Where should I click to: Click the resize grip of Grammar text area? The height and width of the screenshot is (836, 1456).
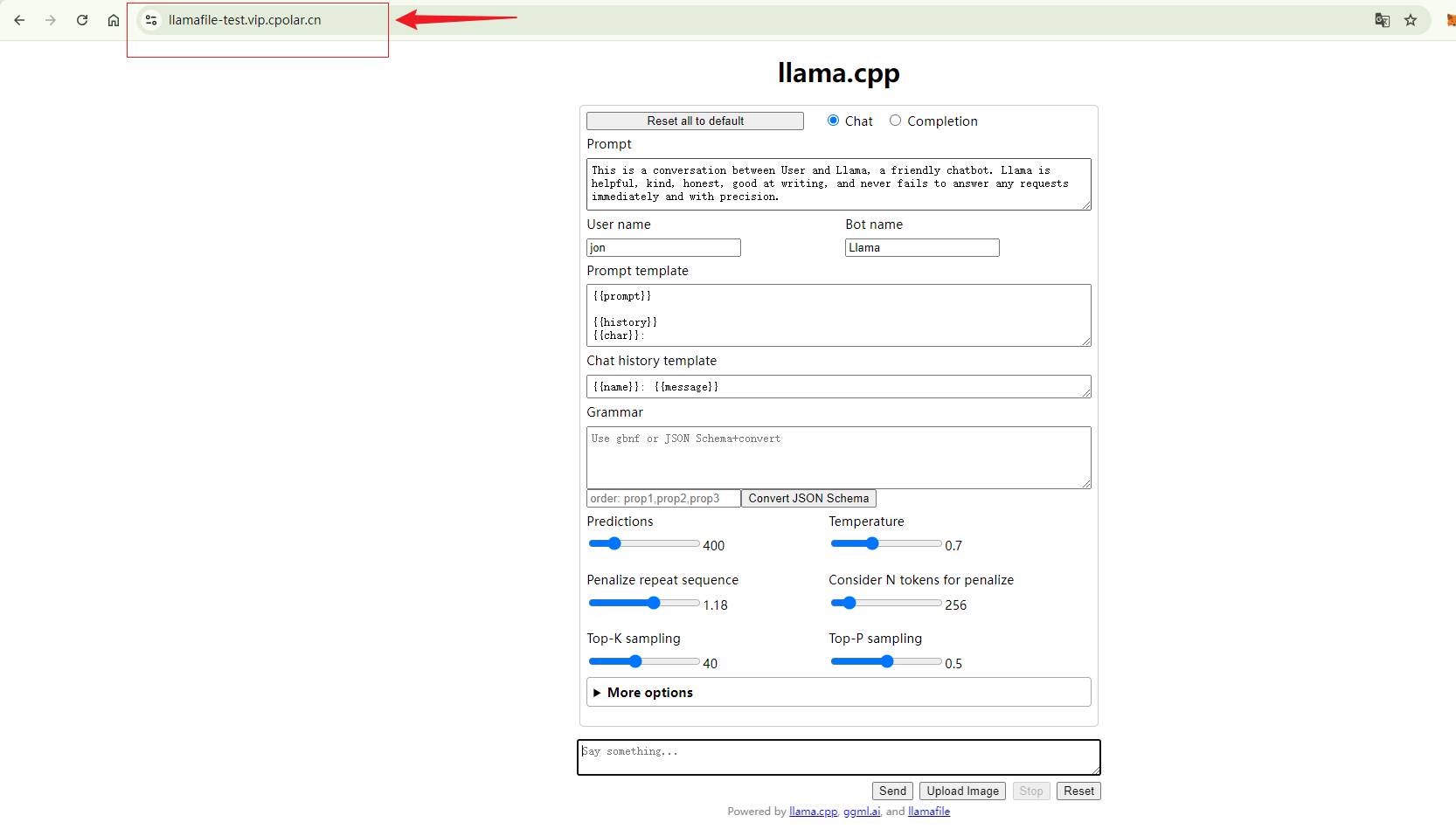1086,484
